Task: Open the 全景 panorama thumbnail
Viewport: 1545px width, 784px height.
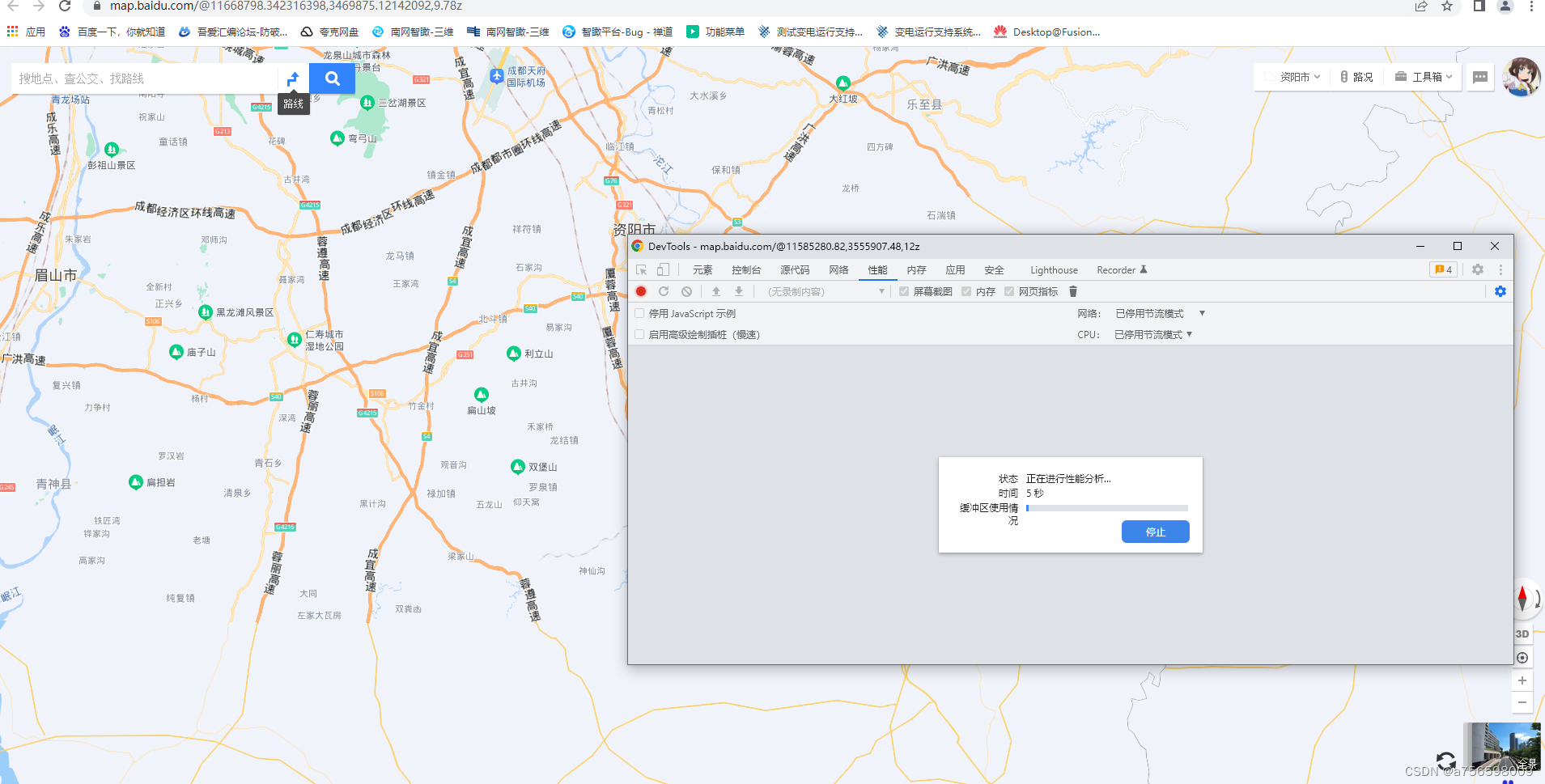Action: [x=1501, y=746]
